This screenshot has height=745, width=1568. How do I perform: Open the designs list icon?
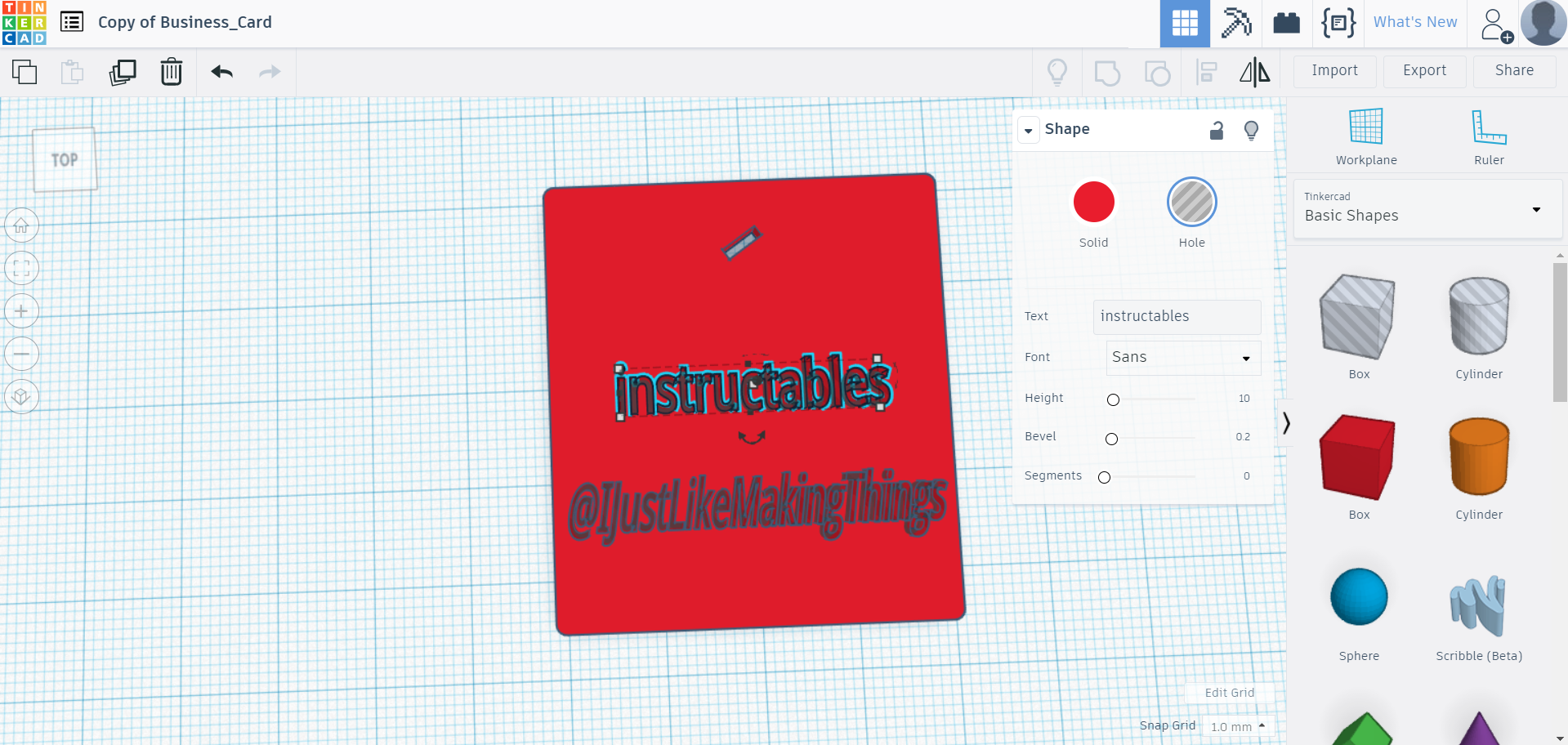72,22
